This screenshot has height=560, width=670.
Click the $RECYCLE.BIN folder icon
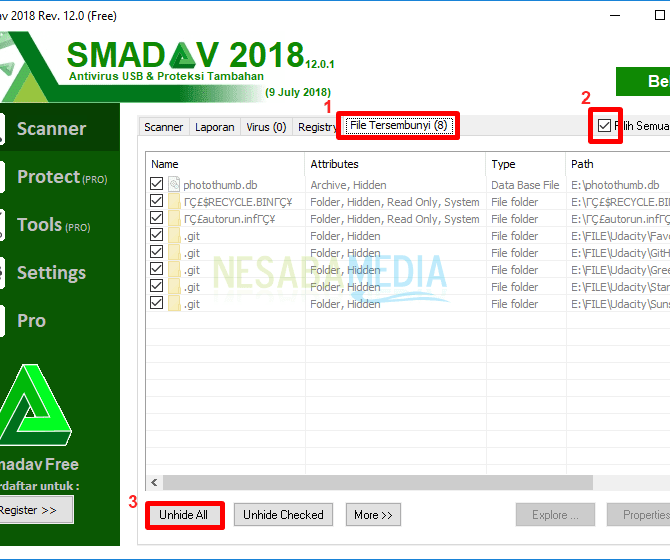coord(174,201)
